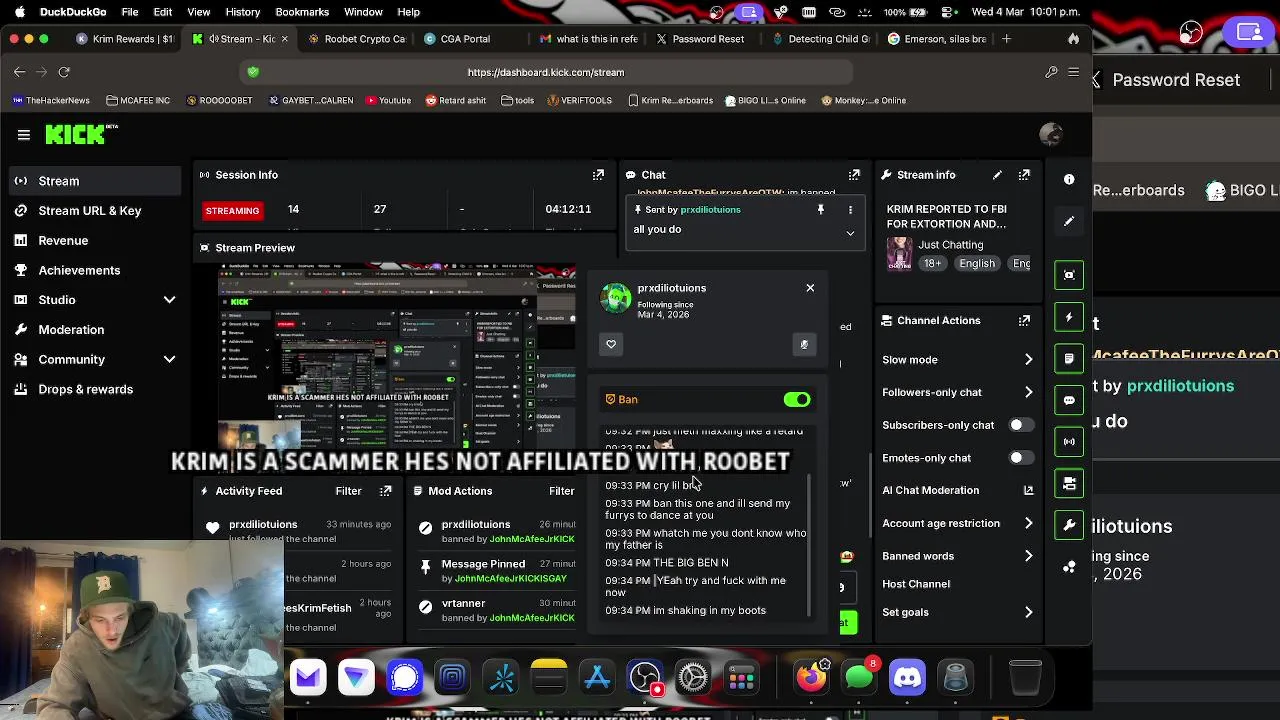
Task: Go to Stream in the sidebar
Action: [95, 181]
